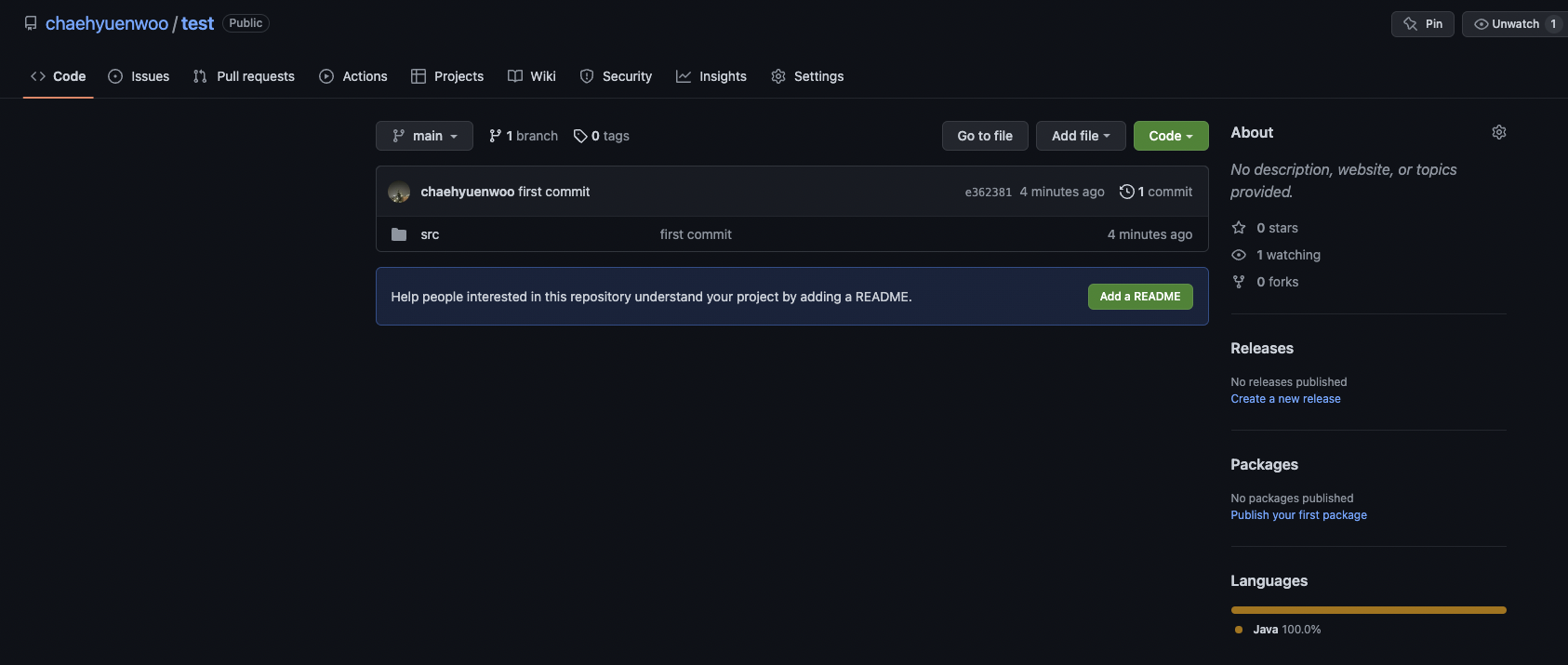
Task: Open the test repository name link
Action: [x=197, y=23]
